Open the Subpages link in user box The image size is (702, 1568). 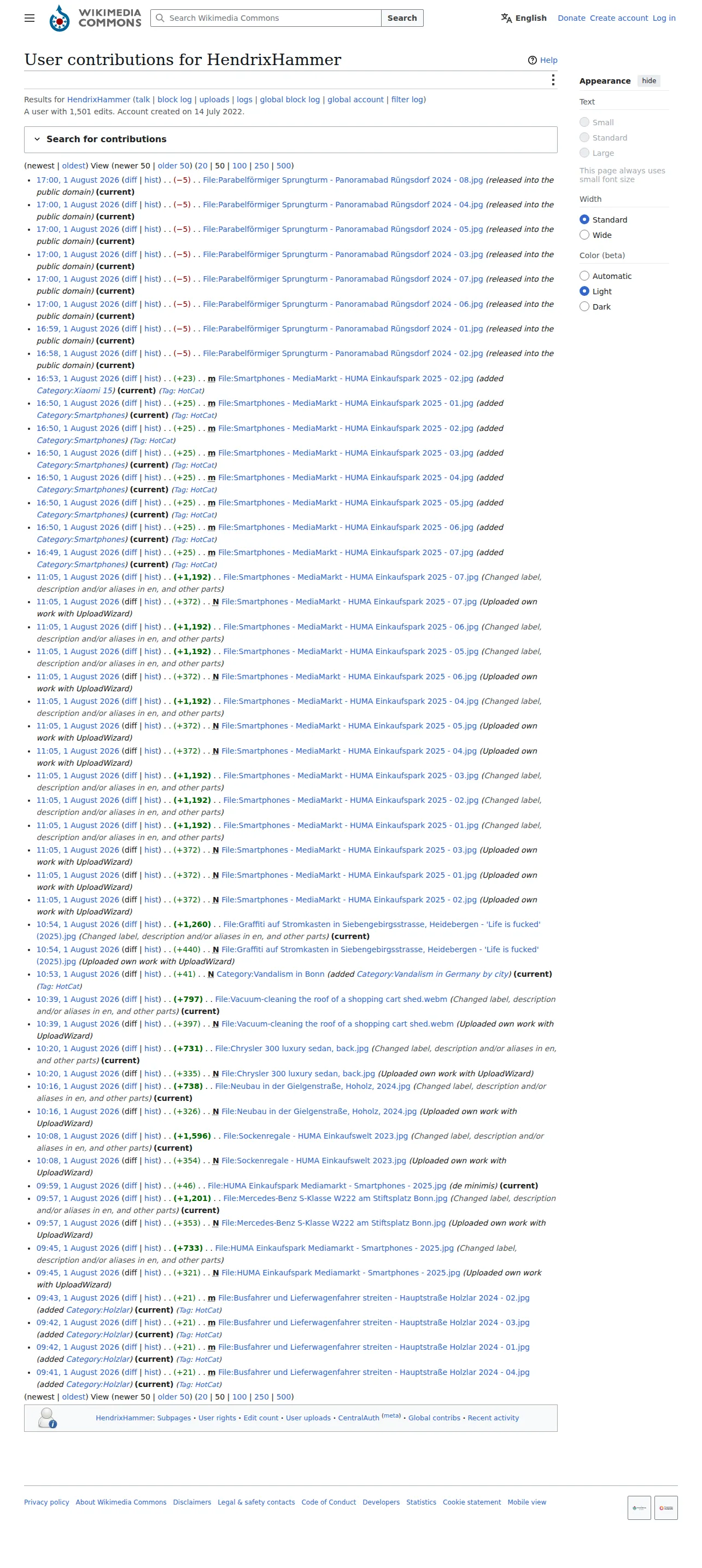173,1418
